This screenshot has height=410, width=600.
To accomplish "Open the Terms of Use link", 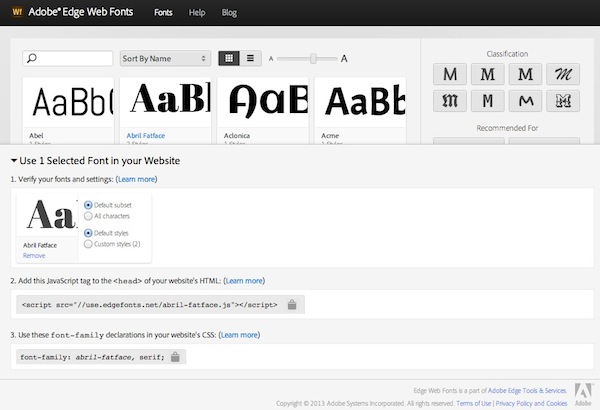I will 474,403.
